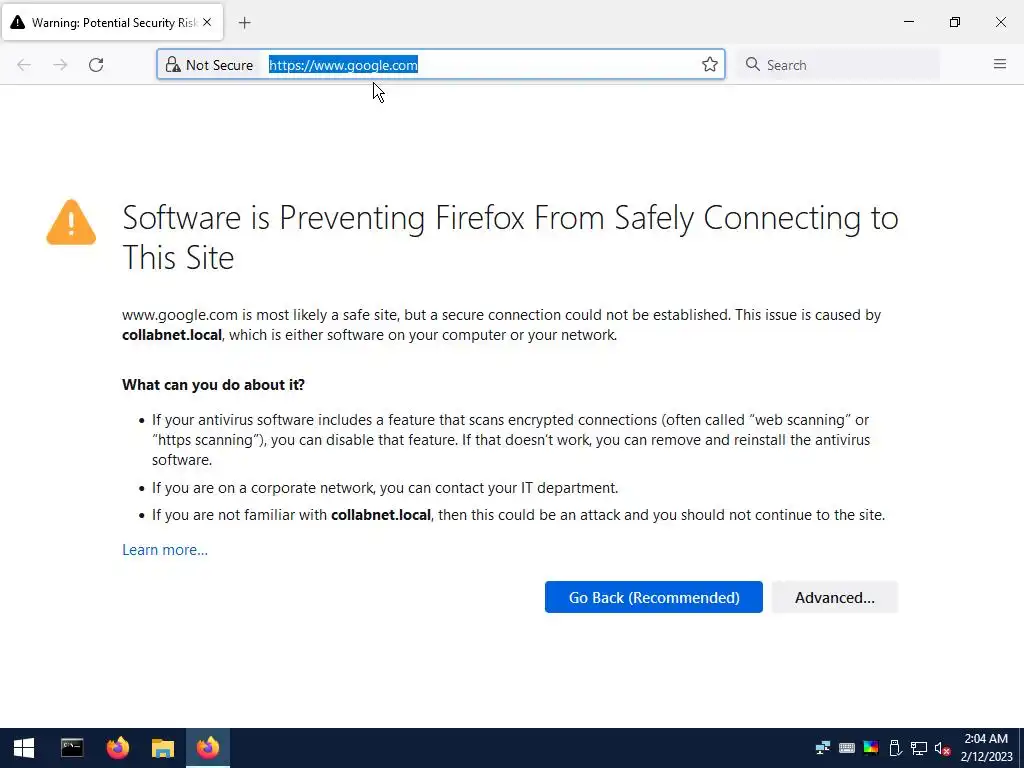Click the 'Not Secure' label text
The height and width of the screenshot is (768, 1024).
tap(219, 65)
